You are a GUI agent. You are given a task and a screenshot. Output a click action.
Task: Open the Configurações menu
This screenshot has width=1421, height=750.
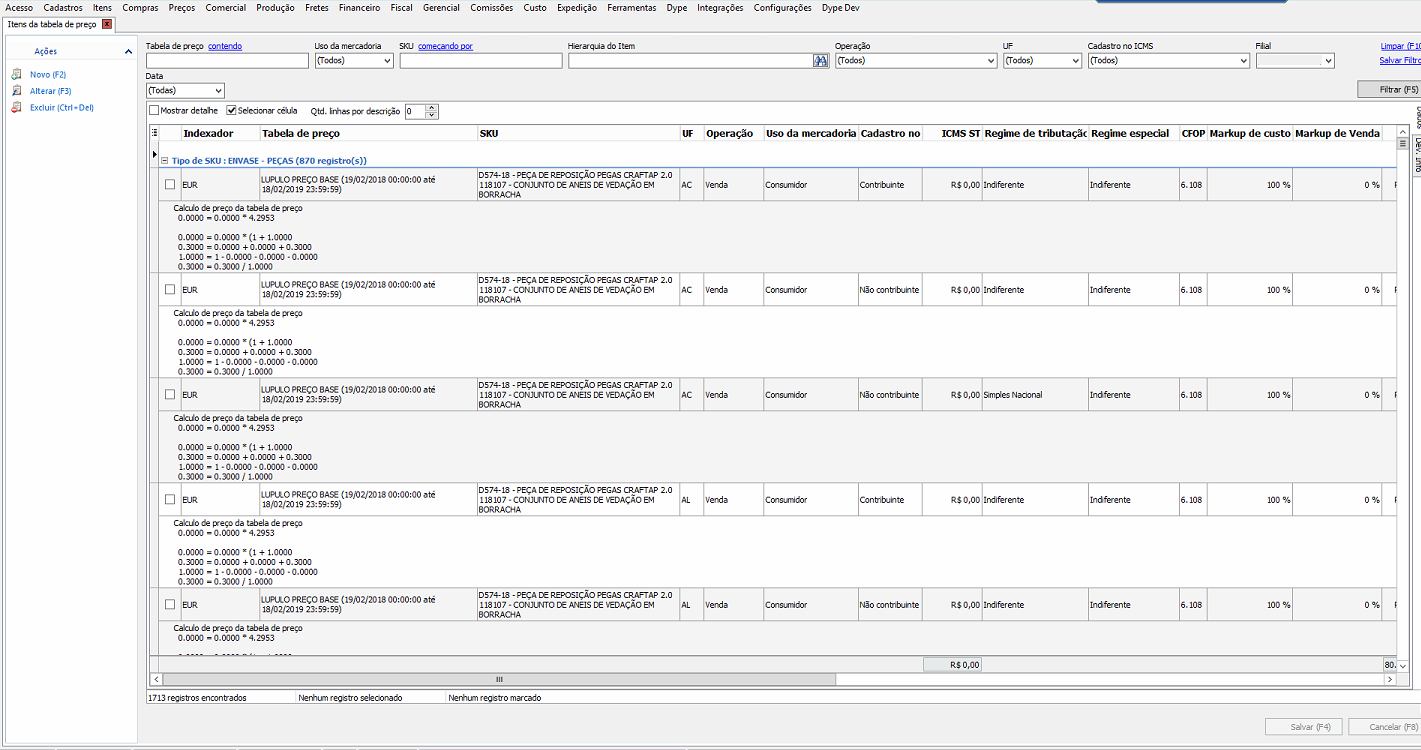coord(783,7)
